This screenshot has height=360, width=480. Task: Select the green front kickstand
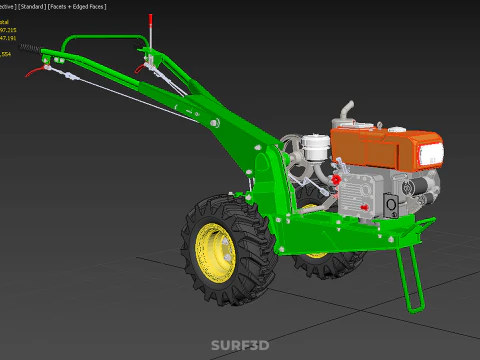tap(411, 278)
